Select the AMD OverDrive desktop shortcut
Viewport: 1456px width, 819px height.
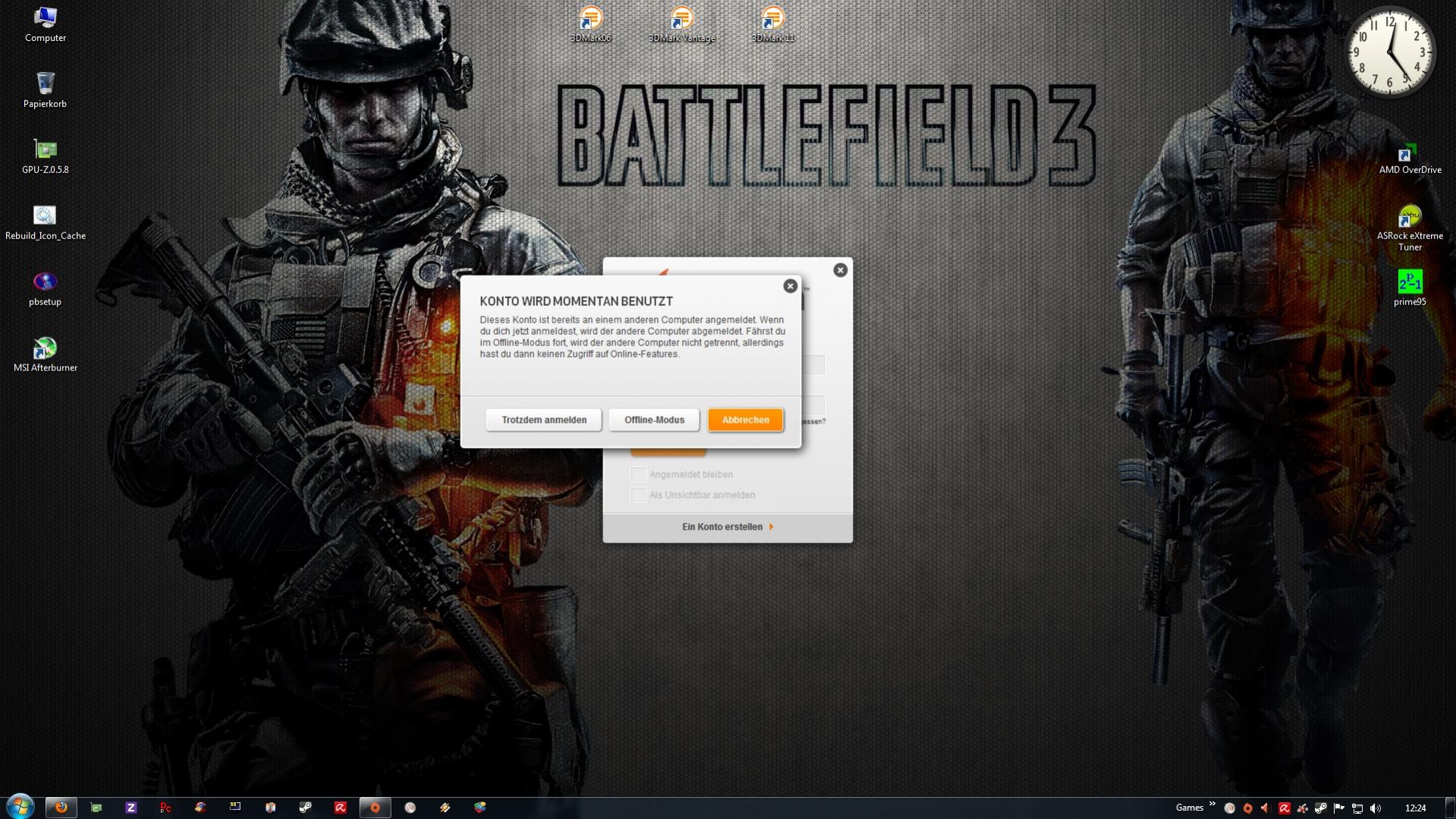pyautogui.click(x=1410, y=157)
